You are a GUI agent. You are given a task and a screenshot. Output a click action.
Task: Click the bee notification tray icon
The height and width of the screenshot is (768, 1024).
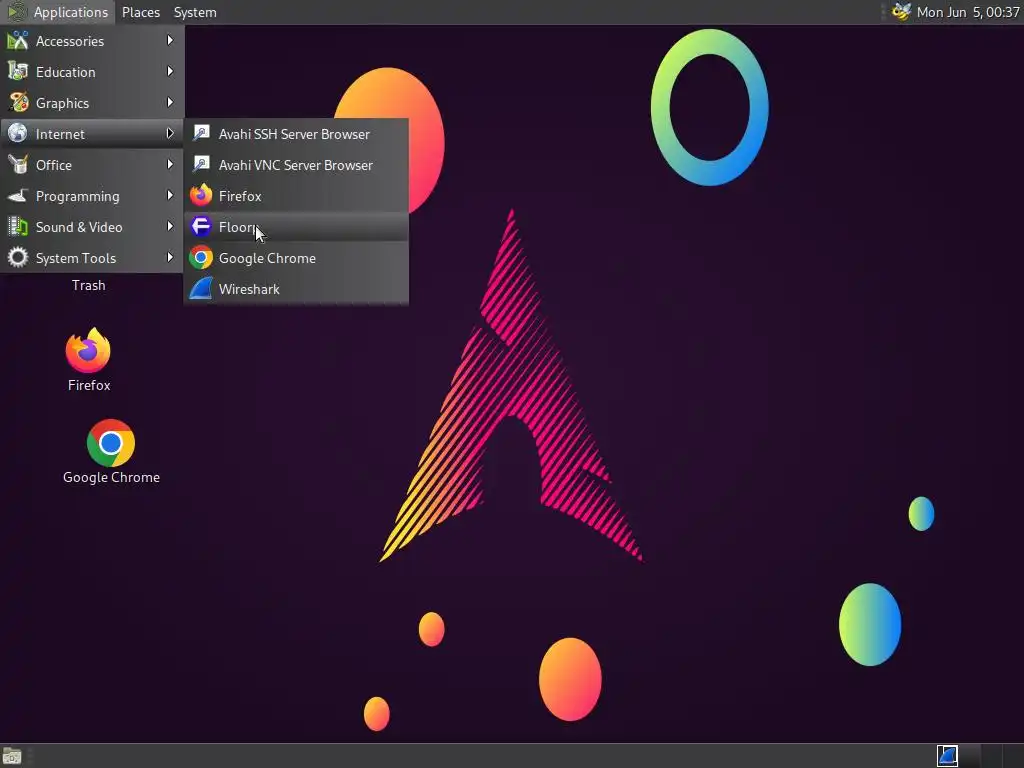tap(901, 12)
